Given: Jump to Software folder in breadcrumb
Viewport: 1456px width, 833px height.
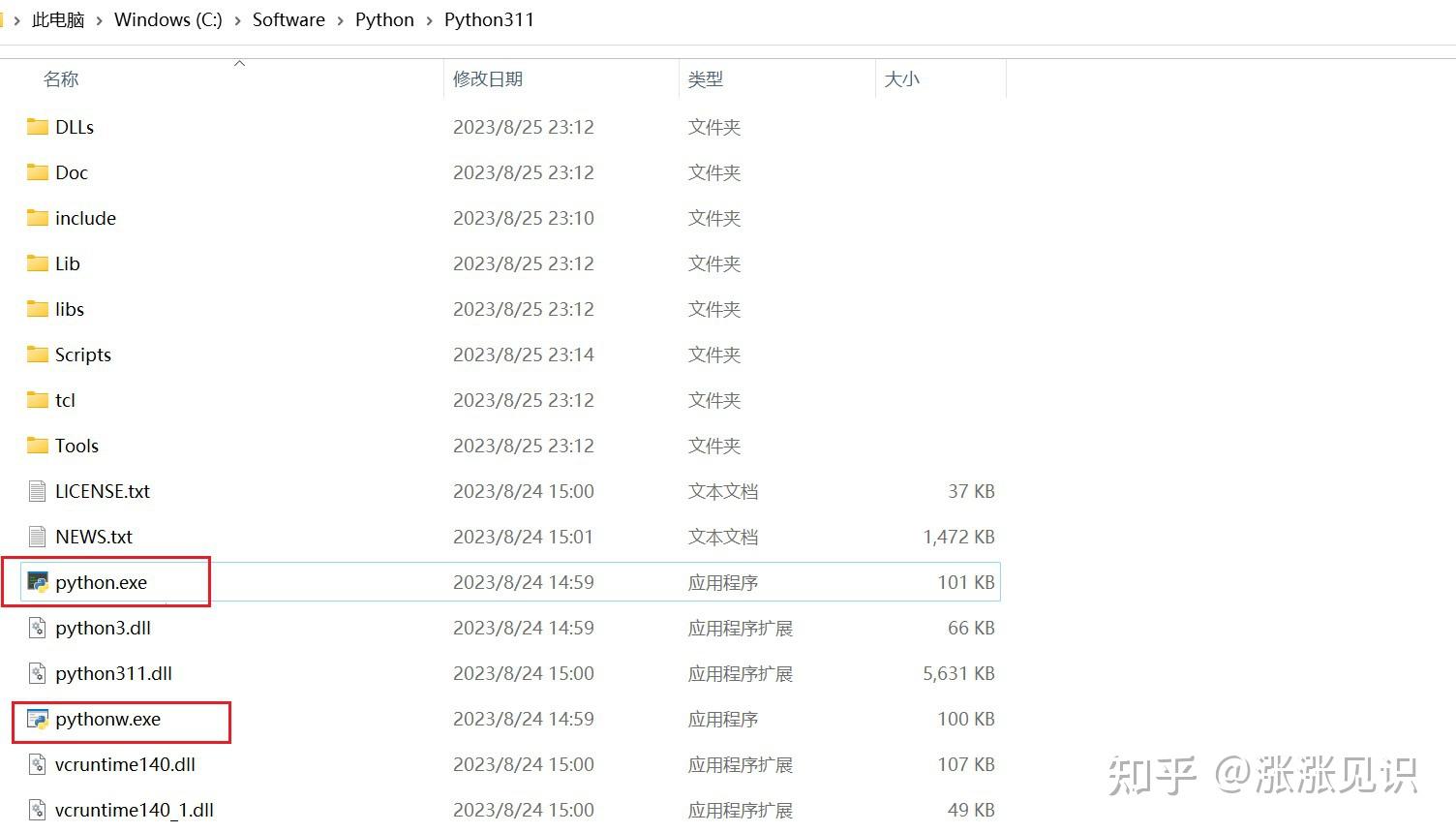Looking at the screenshot, I should [x=288, y=19].
